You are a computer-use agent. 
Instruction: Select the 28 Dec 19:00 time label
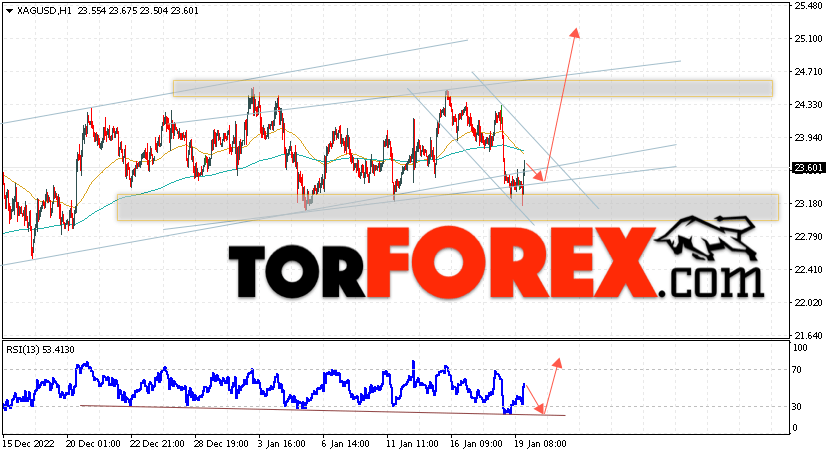221,443
